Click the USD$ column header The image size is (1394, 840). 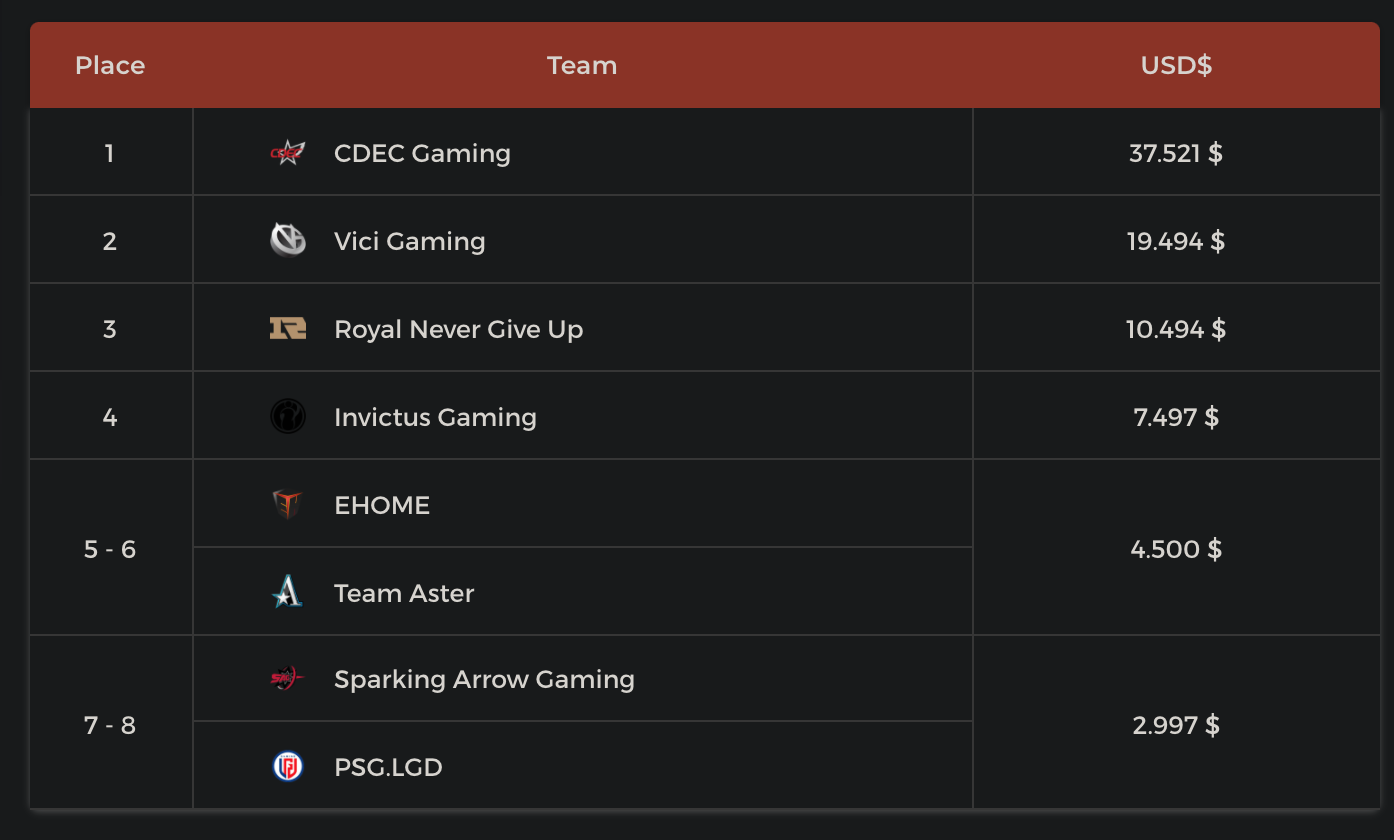pos(1176,65)
